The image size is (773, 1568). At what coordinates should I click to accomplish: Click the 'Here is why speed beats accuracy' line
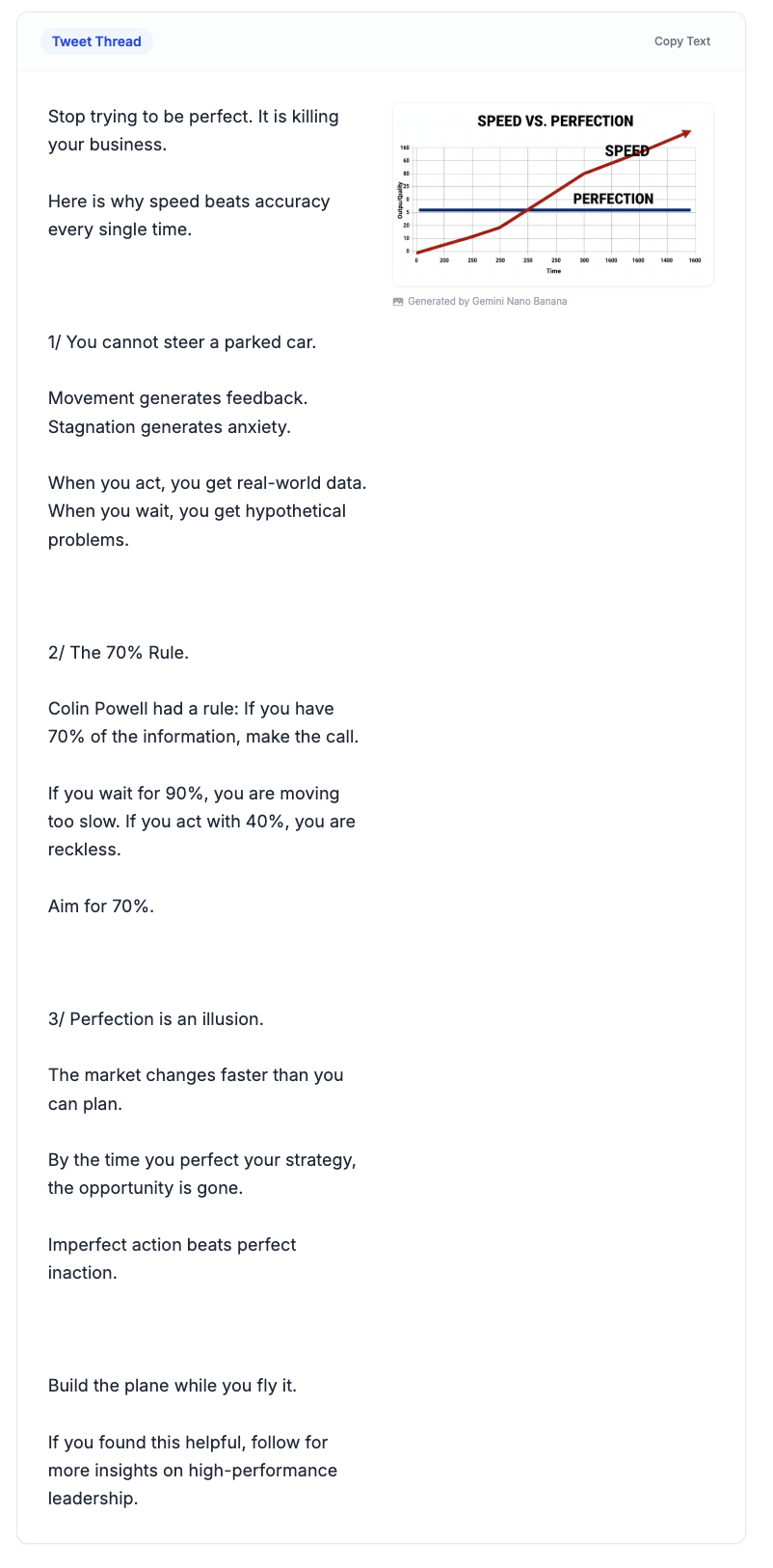189,216
